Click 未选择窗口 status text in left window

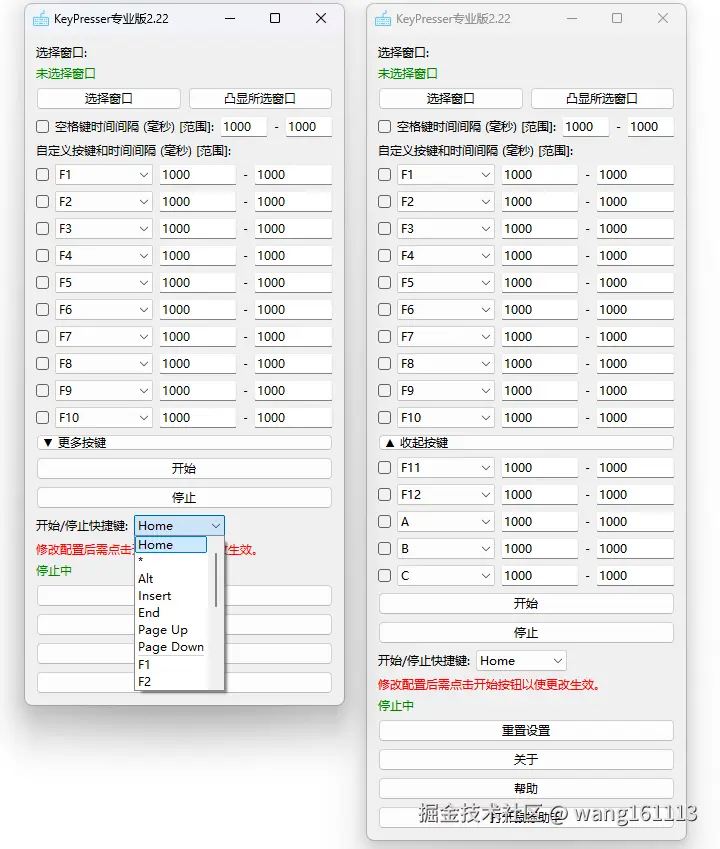66,74
